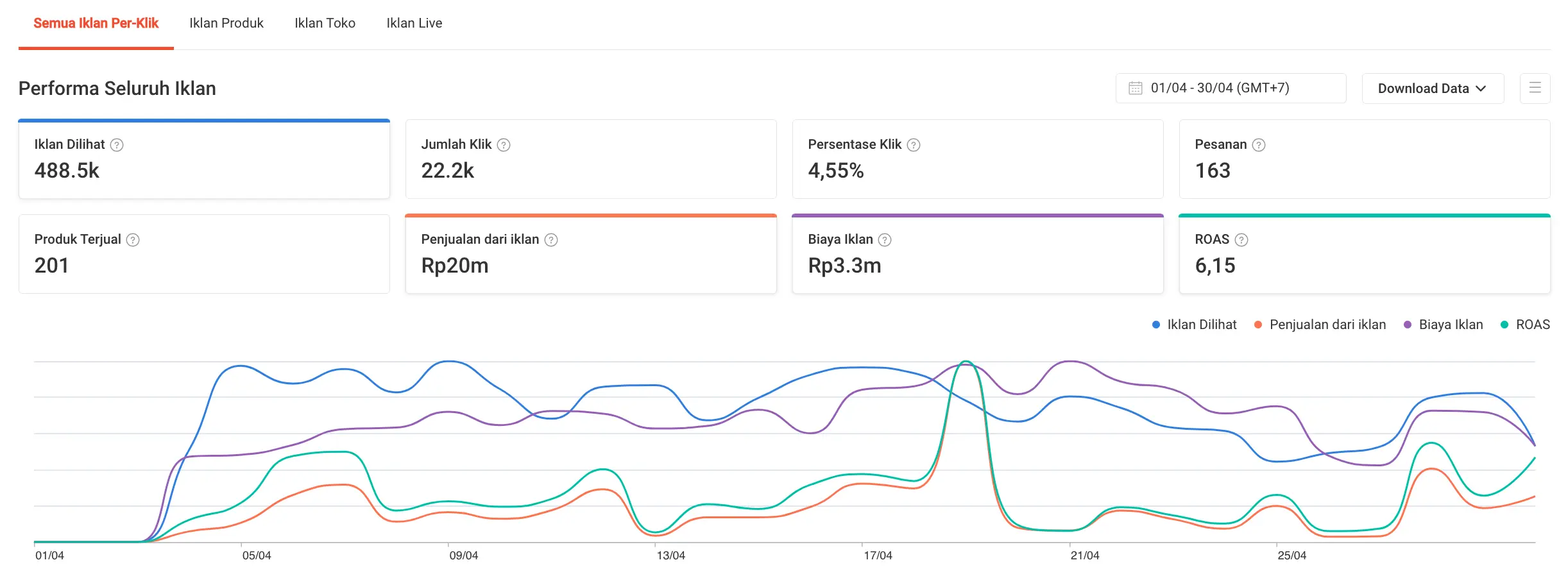Expand the Download Data dropdown
The width and height of the screenshot is (1568, 585).
[1432, 89]
